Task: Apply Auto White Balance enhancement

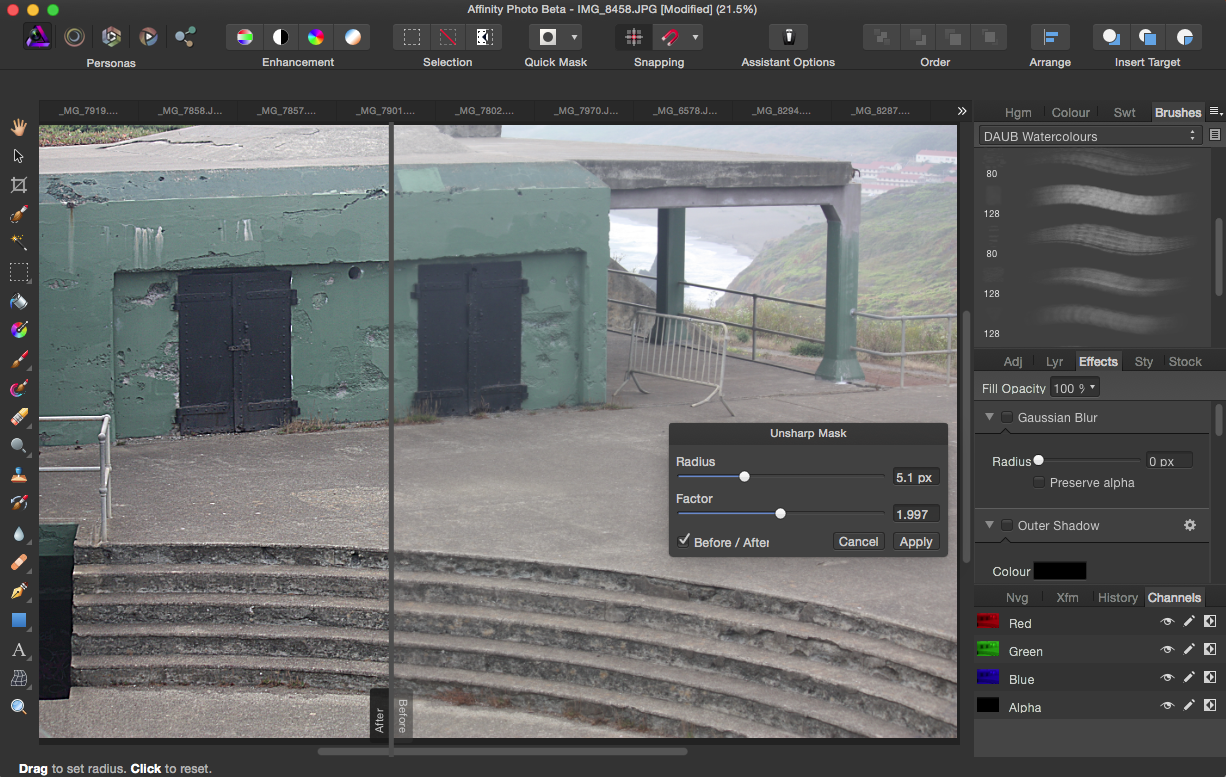Action: tap(352, 37)
